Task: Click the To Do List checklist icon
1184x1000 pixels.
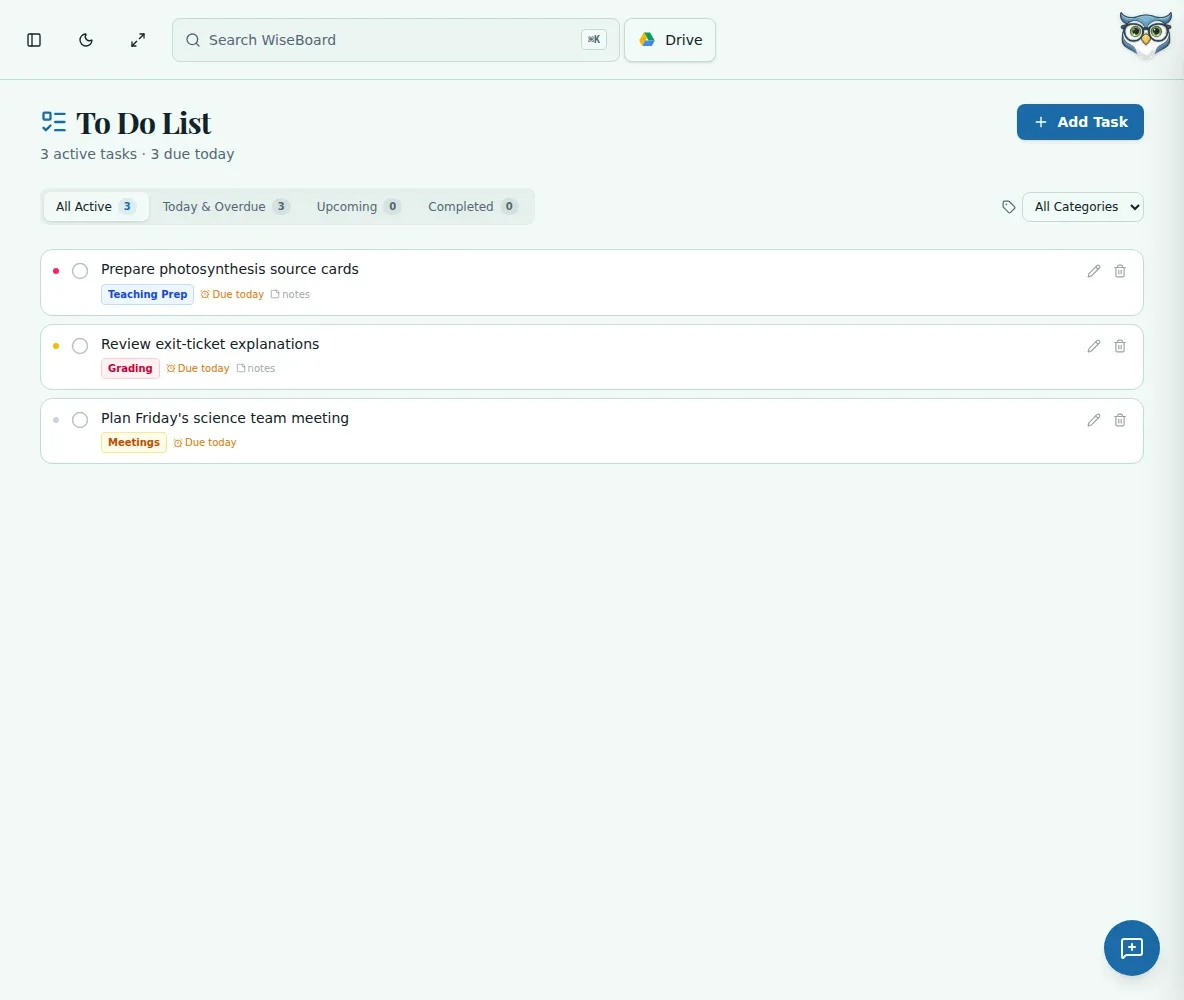Action: 54,122
